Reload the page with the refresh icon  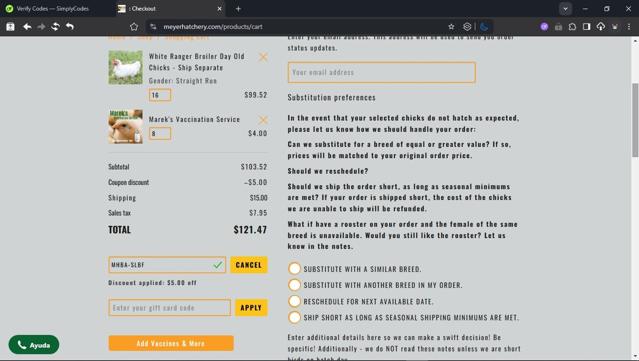tap(55, 26)
